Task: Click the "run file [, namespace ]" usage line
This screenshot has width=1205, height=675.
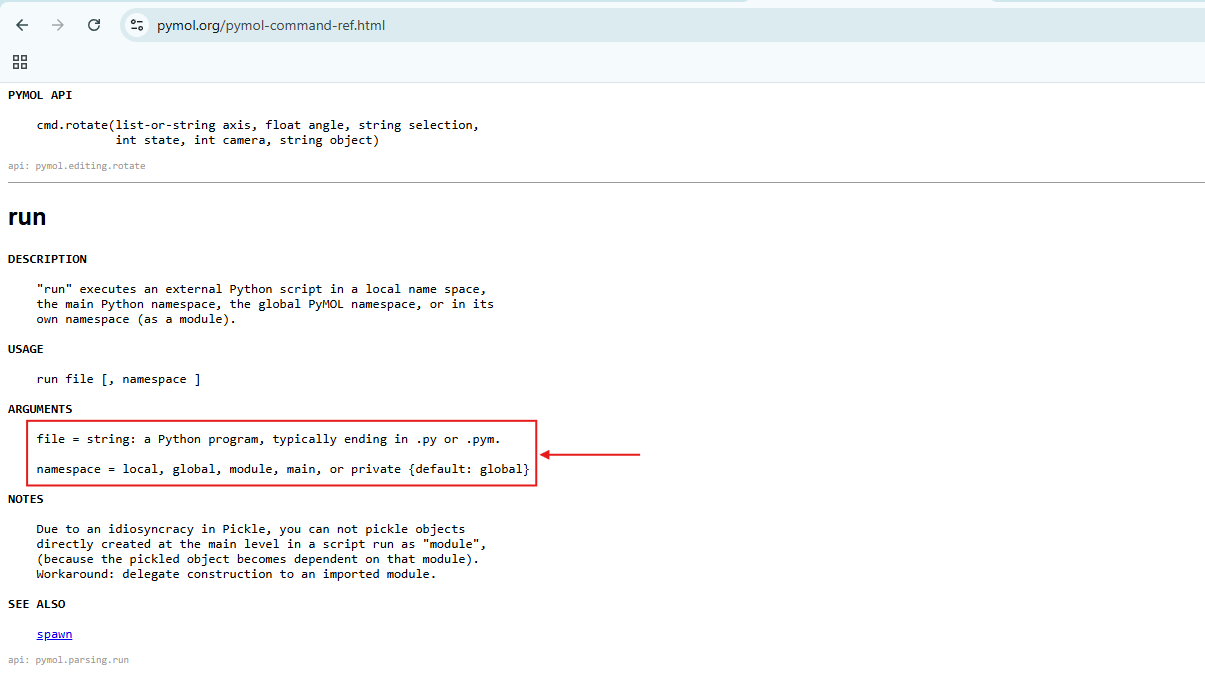Action: pyautogui.click(x=118, y=379)
